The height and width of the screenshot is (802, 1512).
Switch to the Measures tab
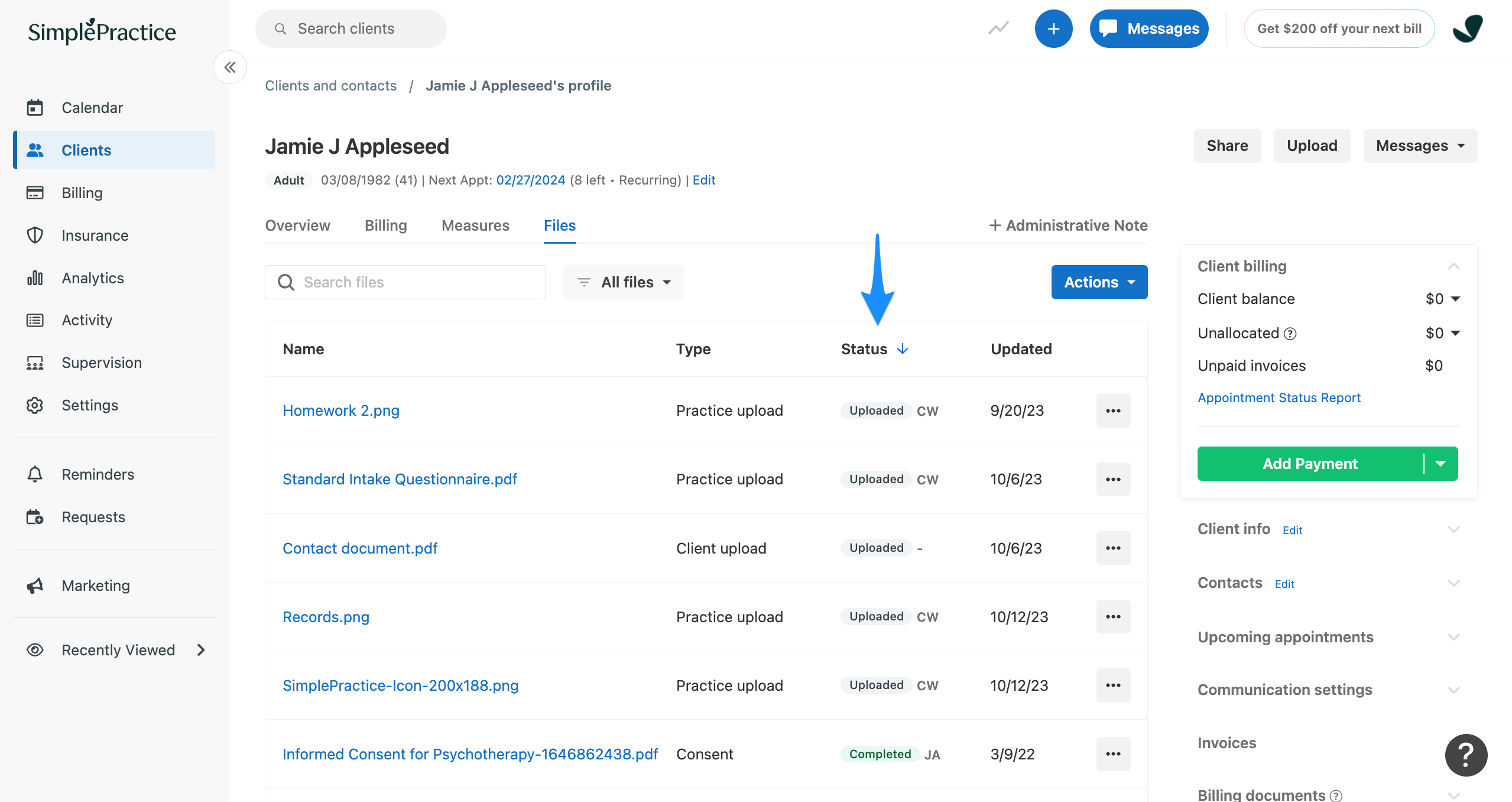coord(475,225)
